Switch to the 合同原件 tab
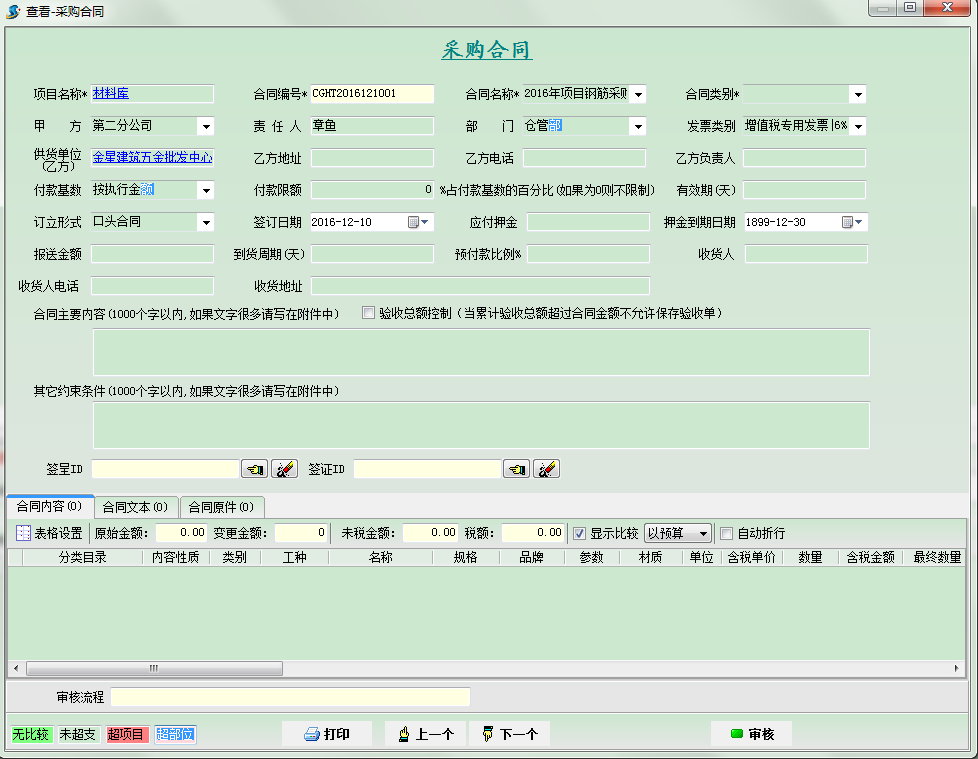 tap(222, 507)
